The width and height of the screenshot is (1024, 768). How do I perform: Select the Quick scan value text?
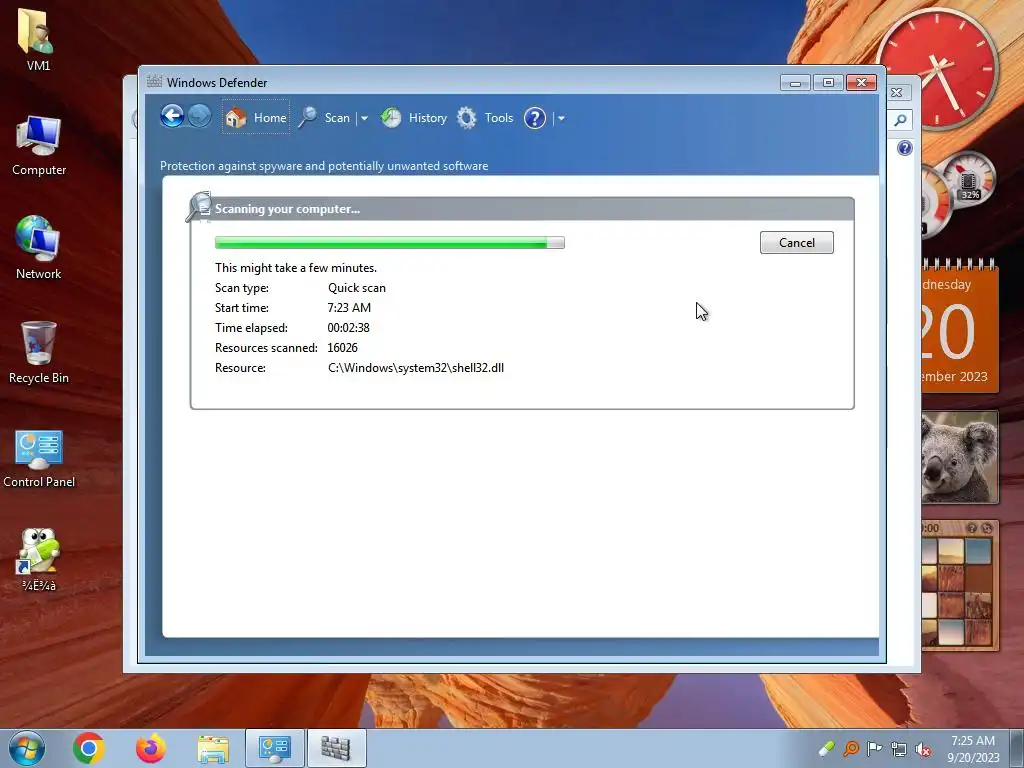[x=357, y=287]
